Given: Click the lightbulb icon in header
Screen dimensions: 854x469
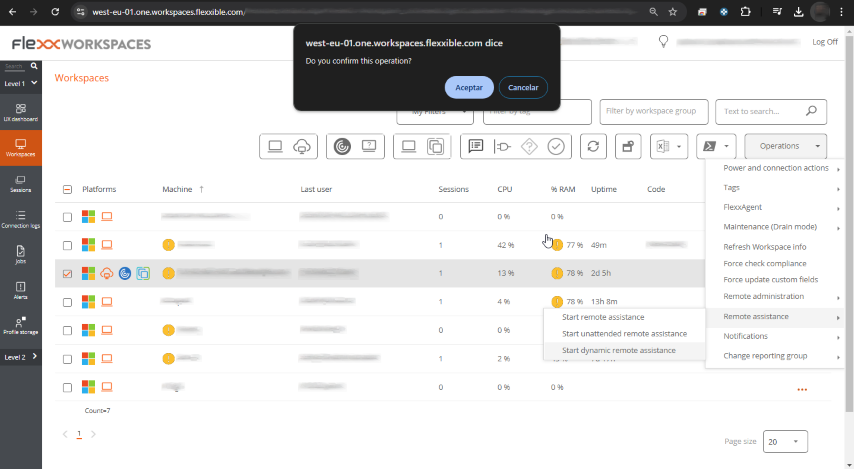Looking at the screenshot, I should [663, 41].
